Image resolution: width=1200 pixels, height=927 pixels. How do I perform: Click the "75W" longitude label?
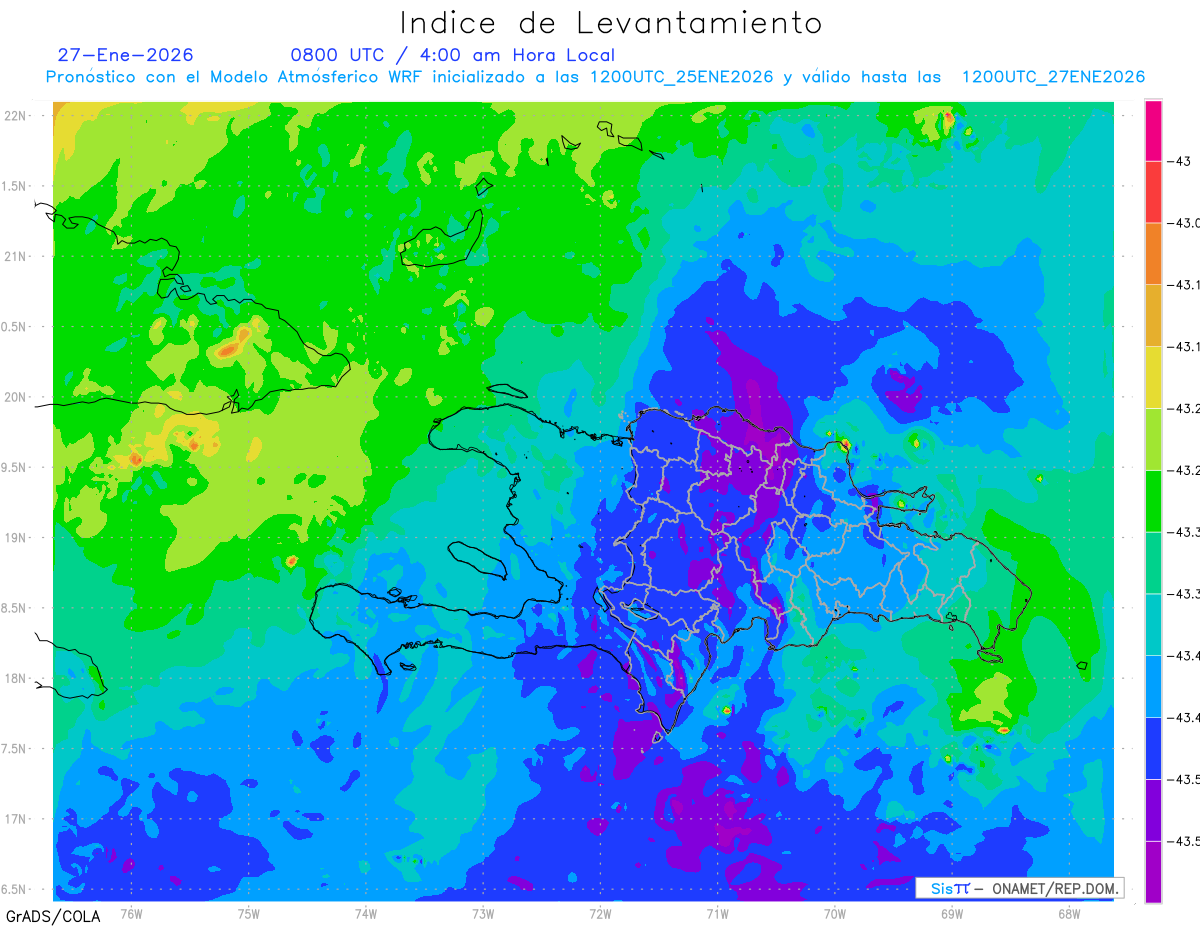[x=249, y=914]
